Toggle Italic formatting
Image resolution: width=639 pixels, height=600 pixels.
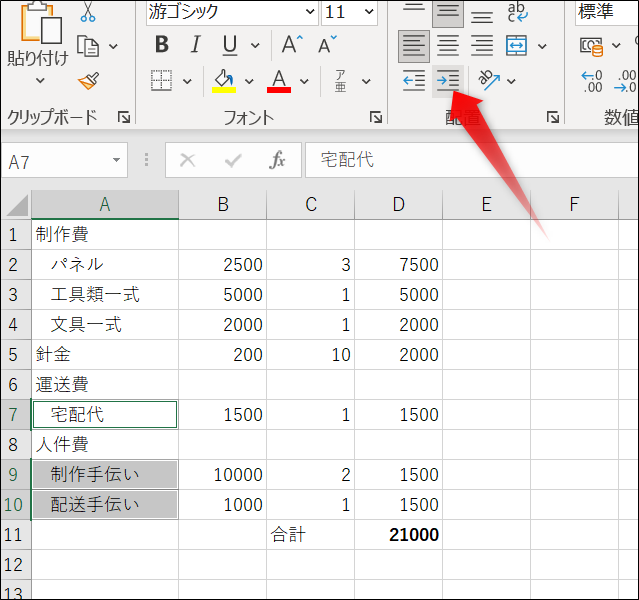click(x=196, y=44)
